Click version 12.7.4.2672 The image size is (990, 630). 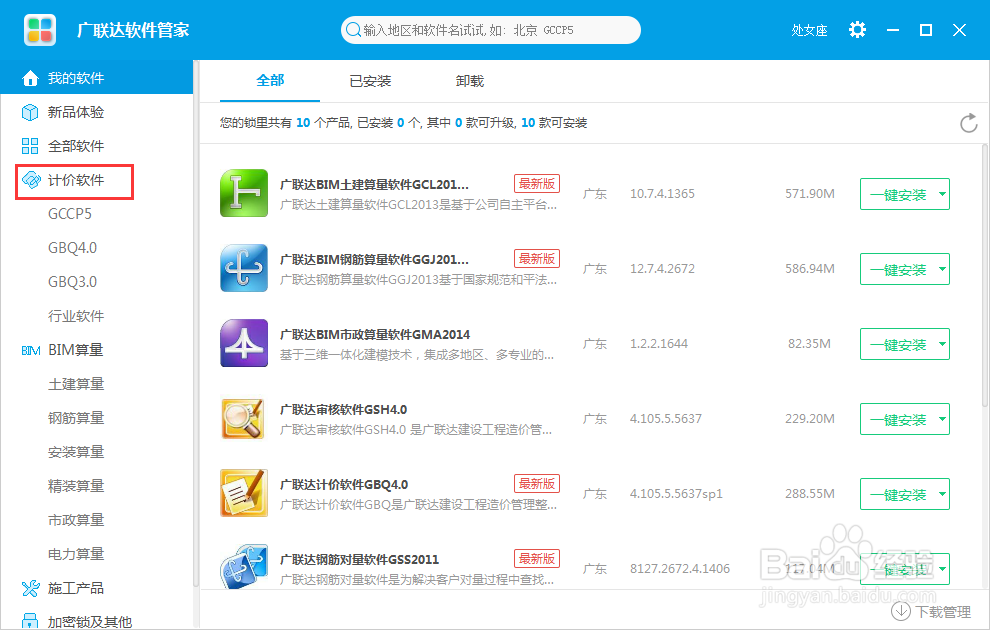point(662,269)
